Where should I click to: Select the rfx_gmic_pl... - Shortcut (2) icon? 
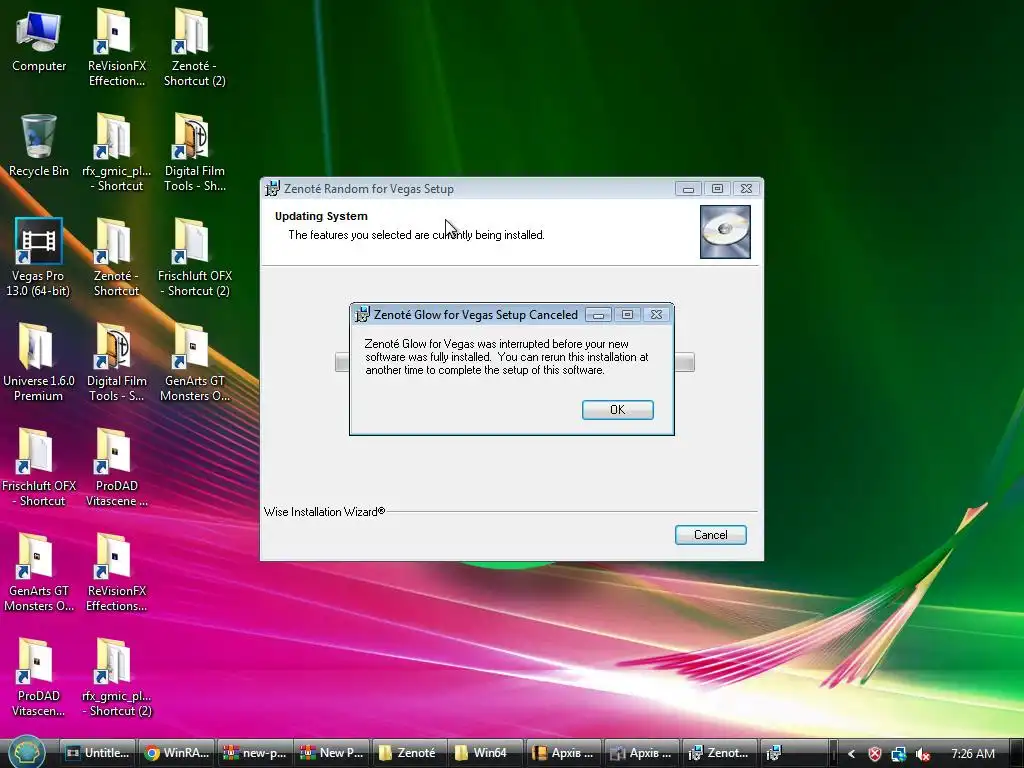[116, 677]
